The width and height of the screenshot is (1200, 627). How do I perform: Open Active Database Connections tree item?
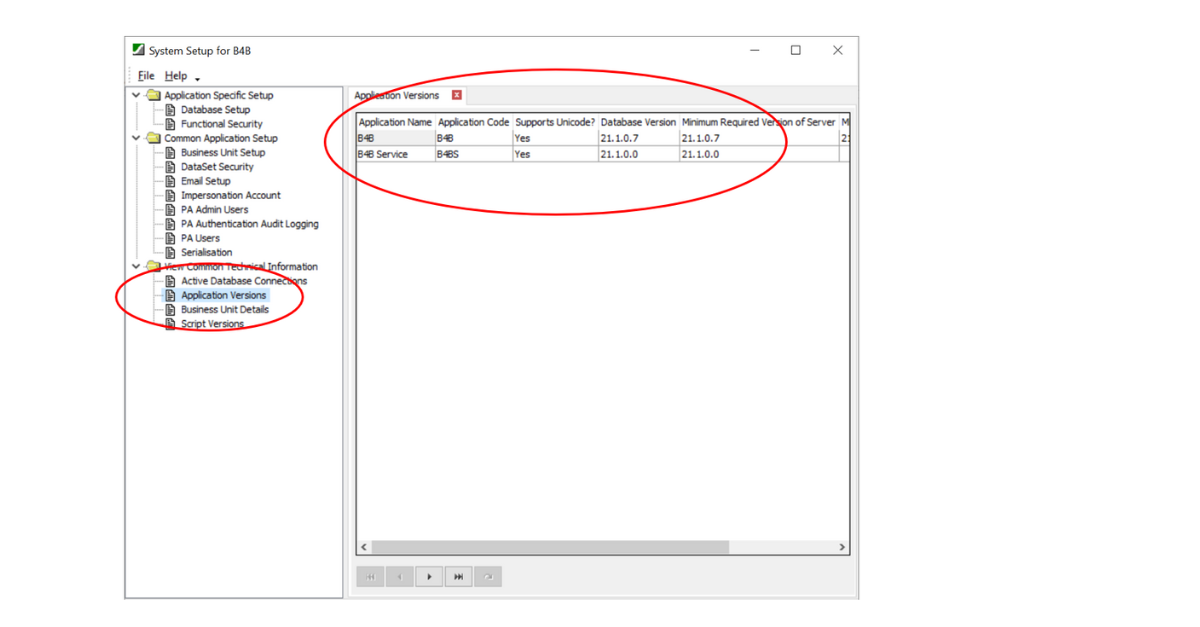tap(244, 281)
